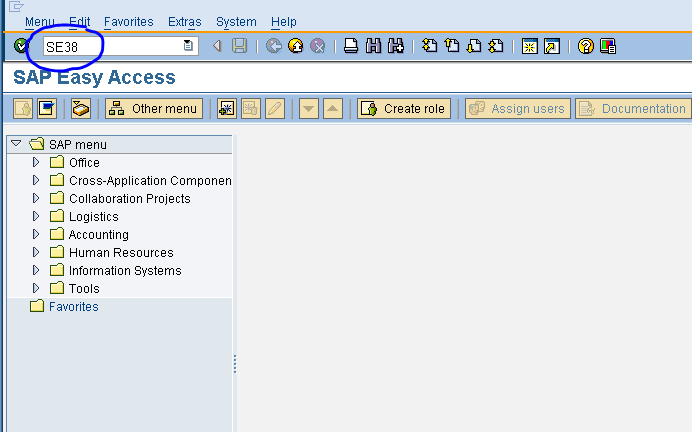Expand the Cross-Application Components folder
Image resolution: width=692 pixels, height=432 pixels.
(x=36, y=180)
